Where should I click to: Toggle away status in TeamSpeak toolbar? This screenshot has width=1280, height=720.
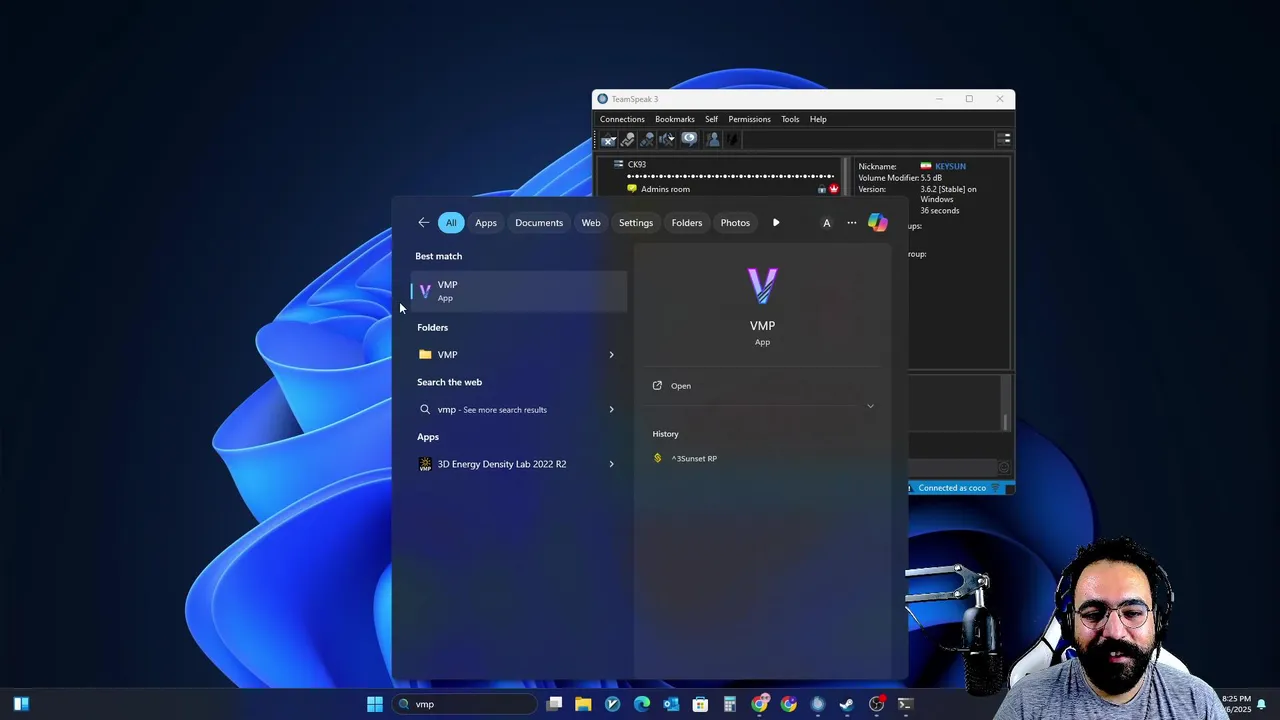[x=608, y=139]
